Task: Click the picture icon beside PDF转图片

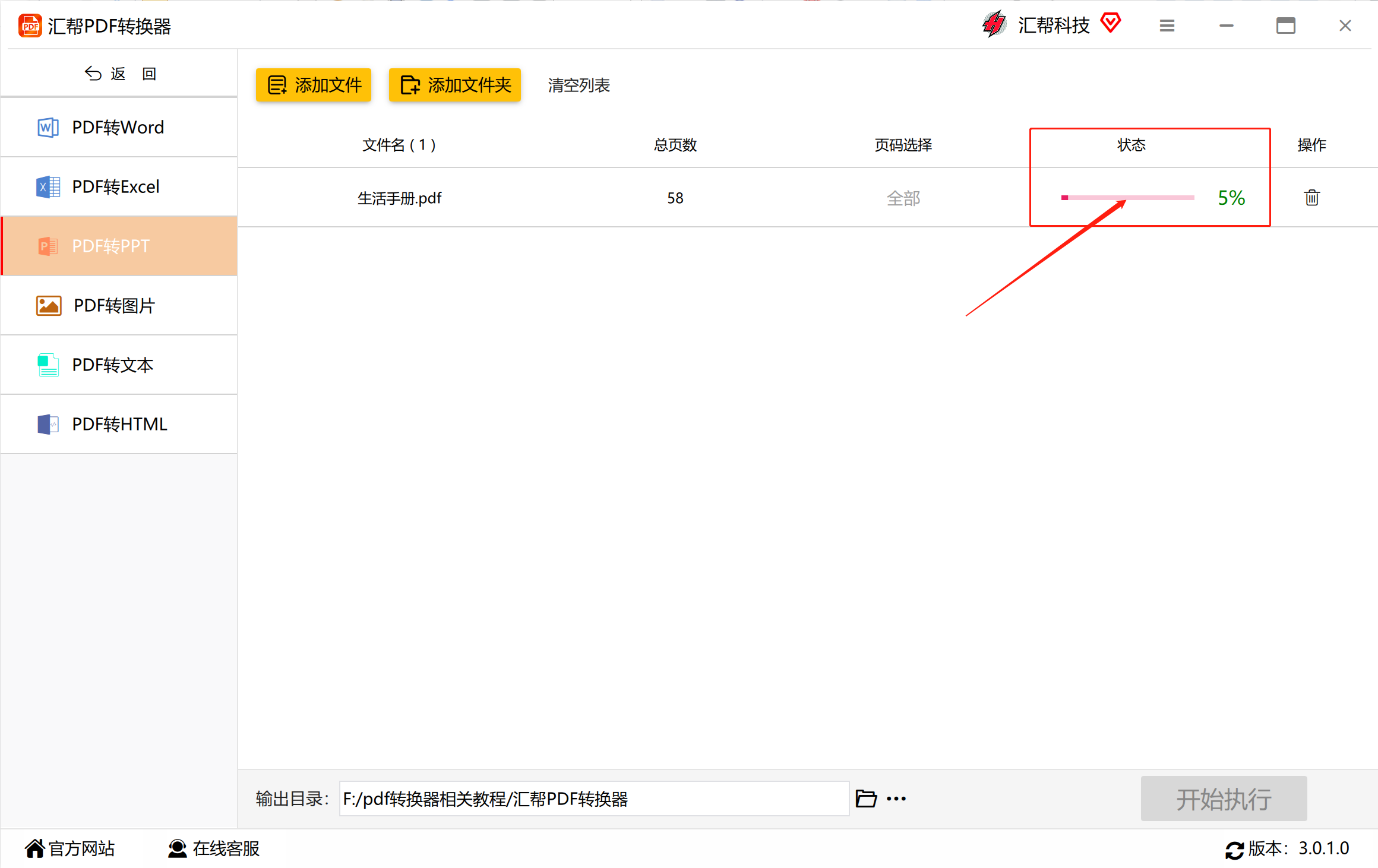Action: point(49,305)
